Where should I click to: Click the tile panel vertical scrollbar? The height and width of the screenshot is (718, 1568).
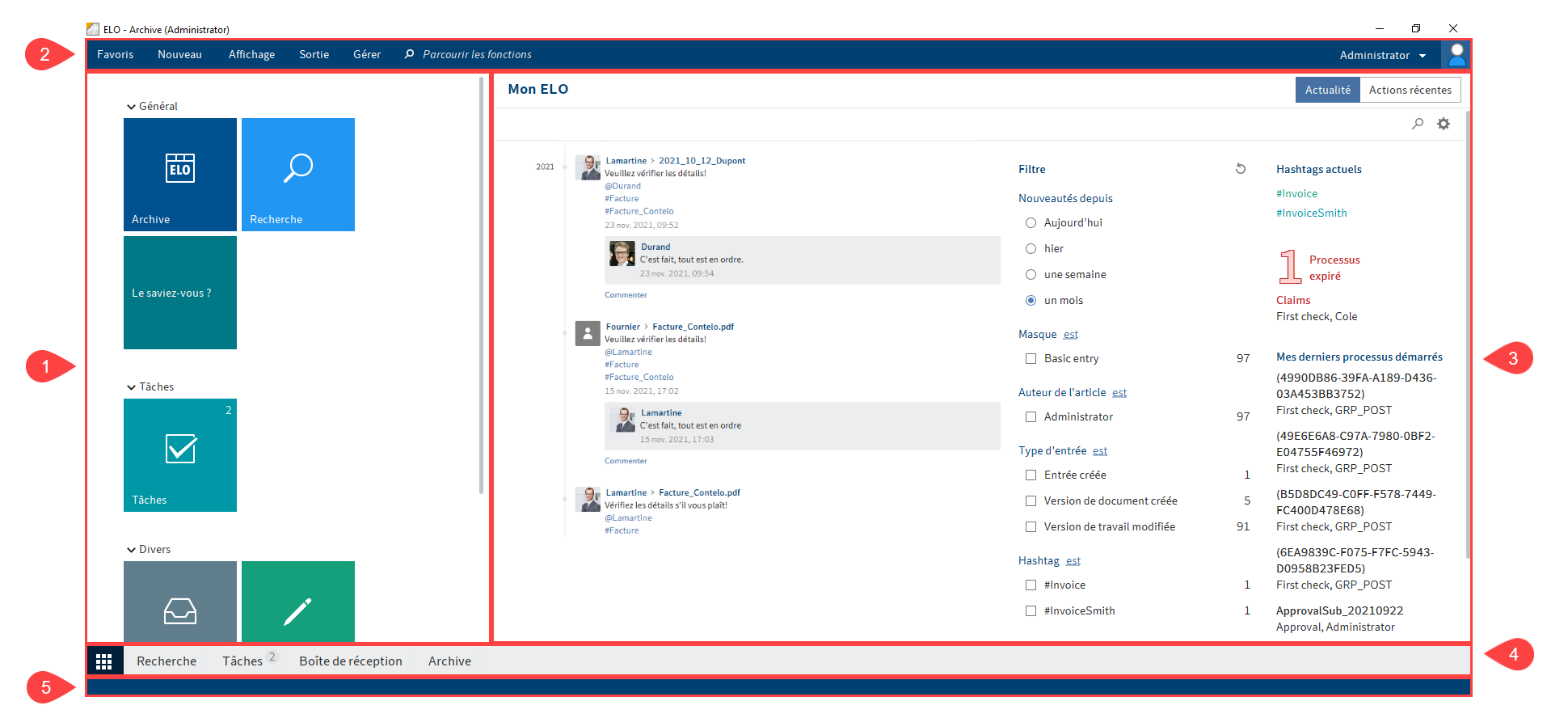coord(482,285)
